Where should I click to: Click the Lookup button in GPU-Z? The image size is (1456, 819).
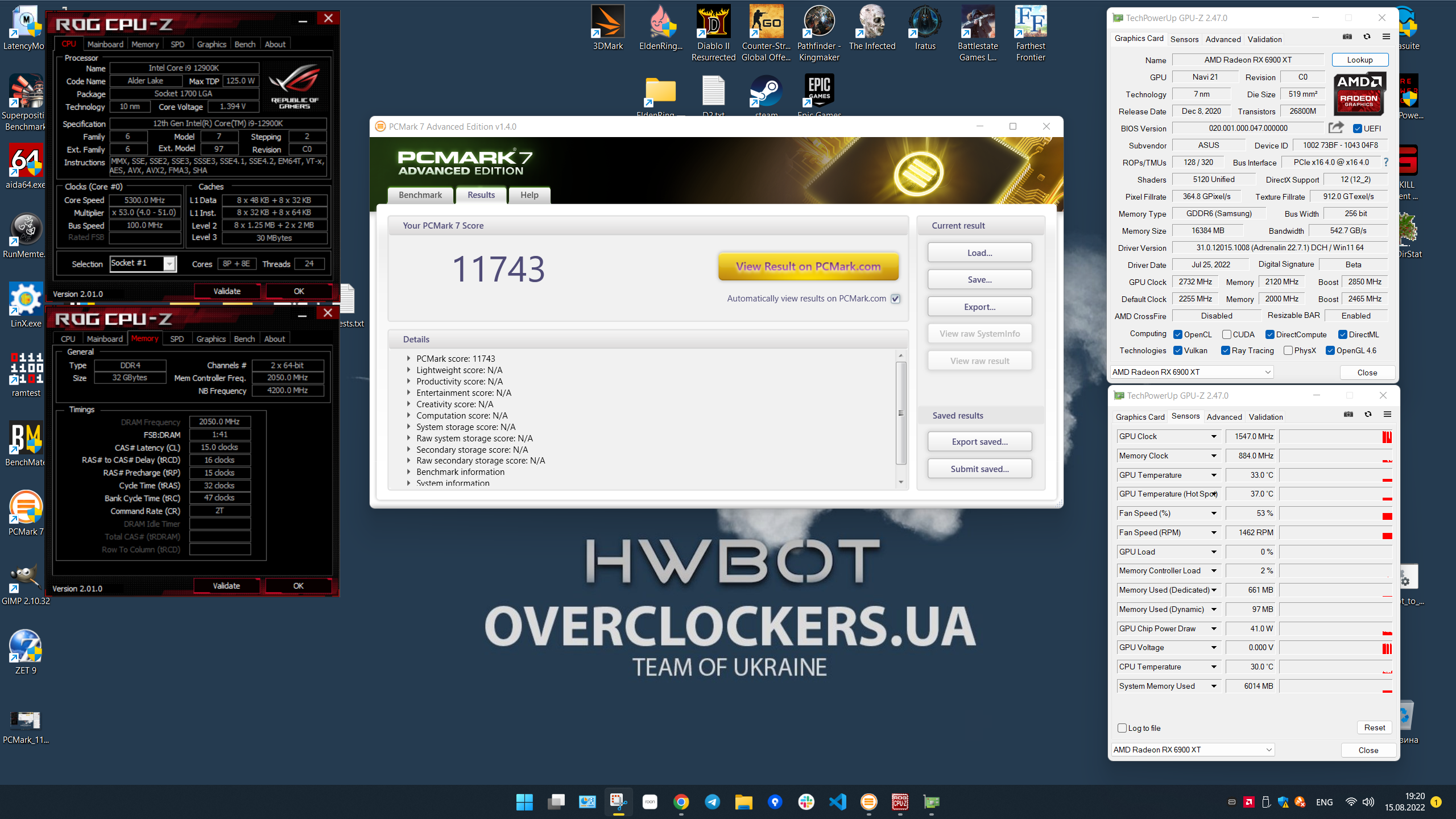[1360, 60]
